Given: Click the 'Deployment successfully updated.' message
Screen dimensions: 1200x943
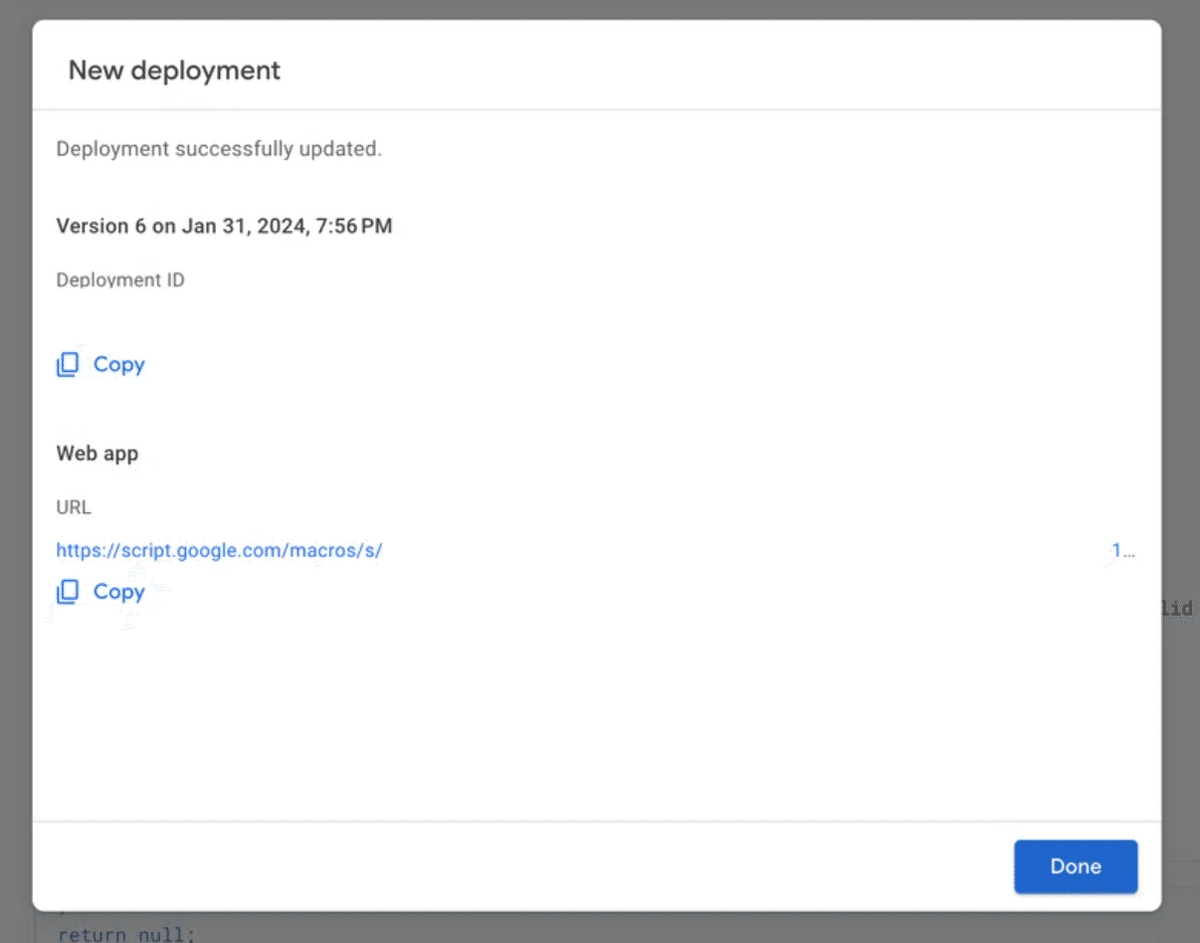Looking at the screenshot, I should [x=219, y=149].
